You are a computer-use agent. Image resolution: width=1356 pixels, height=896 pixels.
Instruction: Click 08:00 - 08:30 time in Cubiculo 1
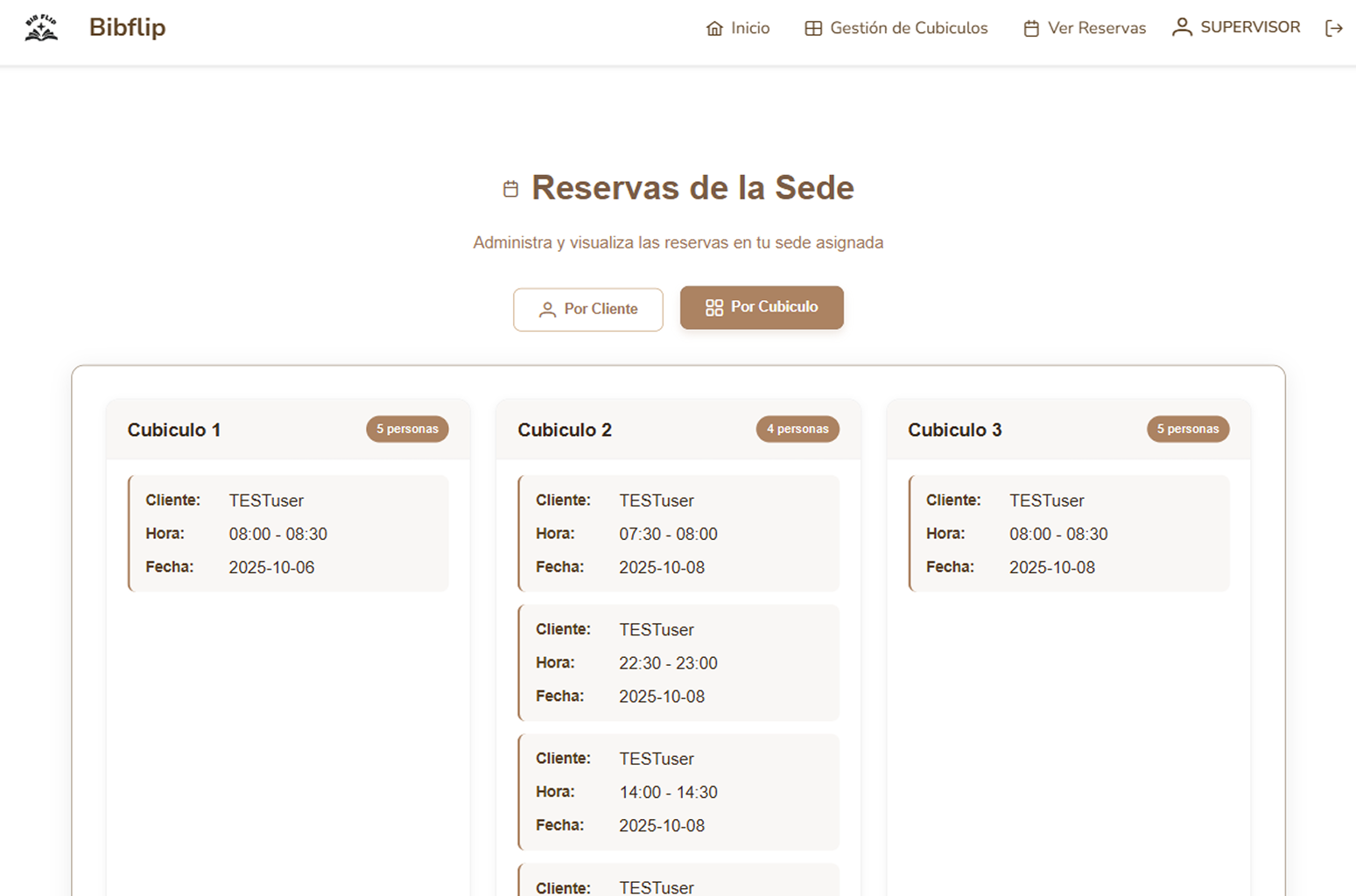click(x=278, y=534)
